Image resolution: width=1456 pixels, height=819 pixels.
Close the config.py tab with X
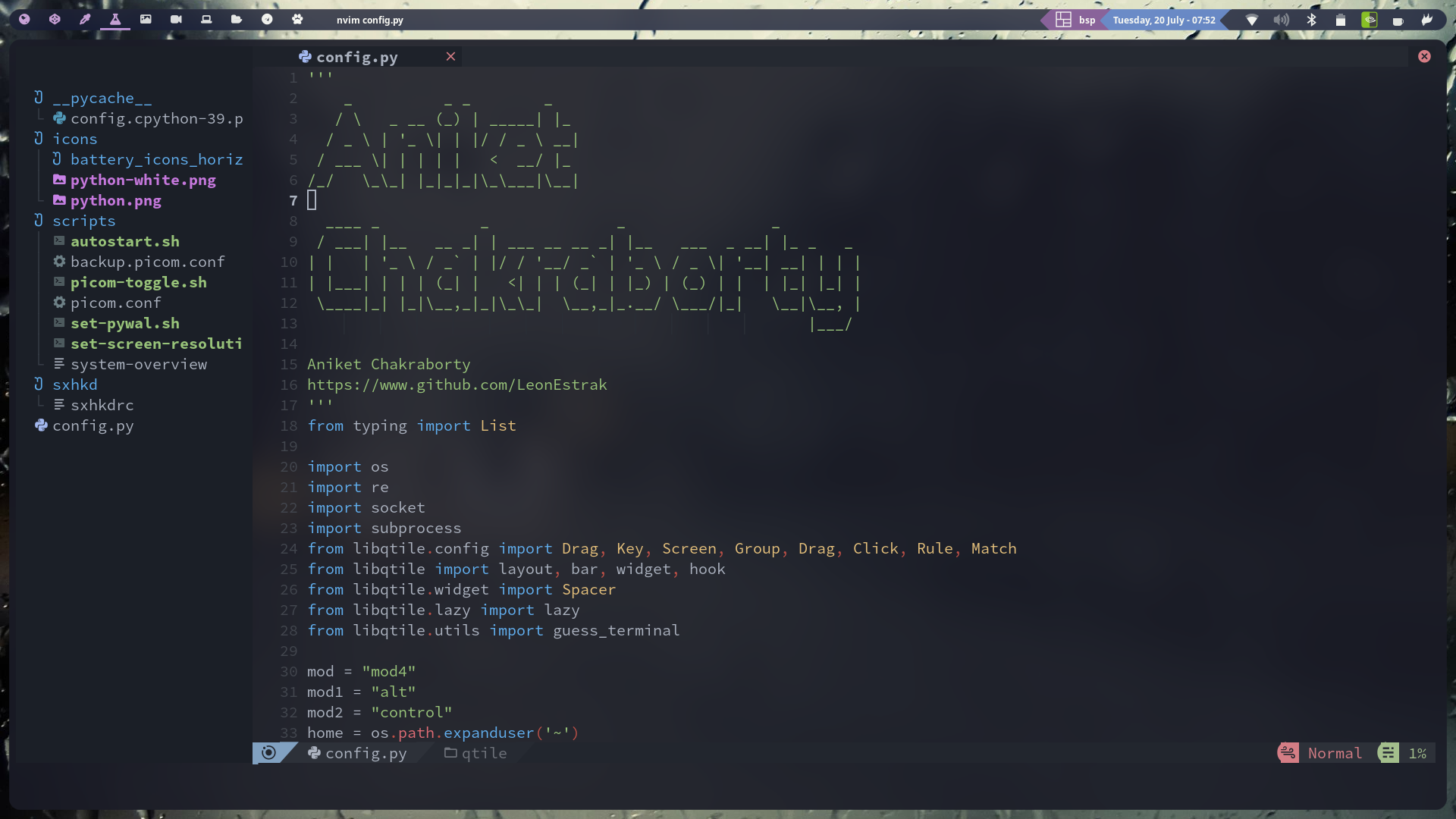(x=450, y=57)
